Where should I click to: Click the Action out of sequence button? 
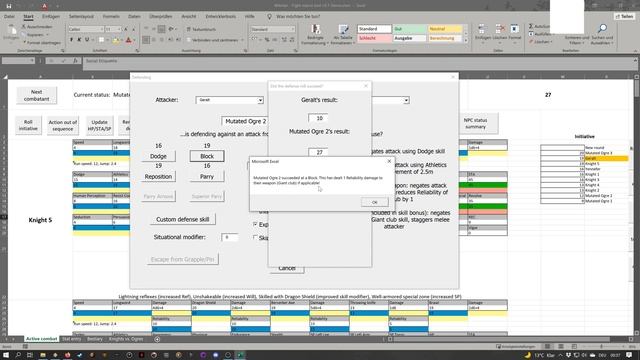coord(62,125)
